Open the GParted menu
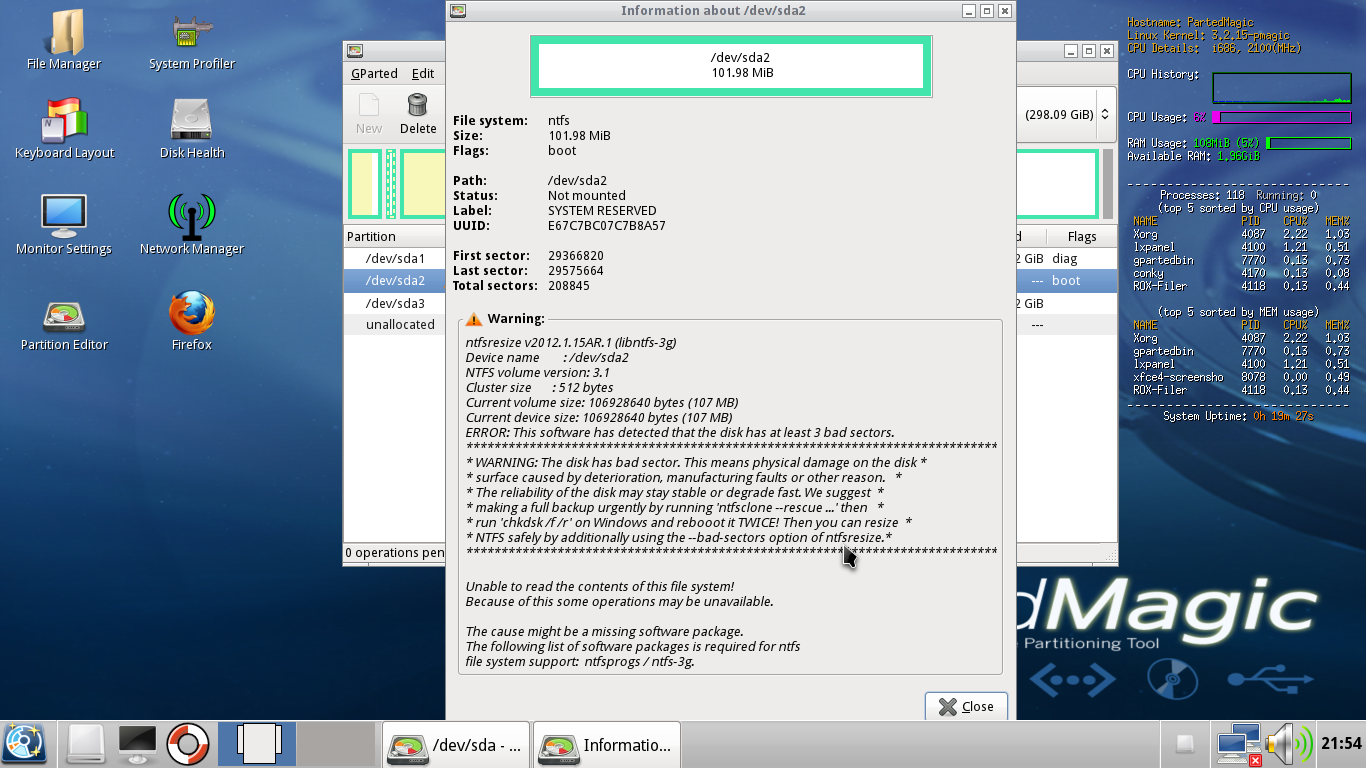This screenshot has width=1366, height=768. click(x=374, y=73)
